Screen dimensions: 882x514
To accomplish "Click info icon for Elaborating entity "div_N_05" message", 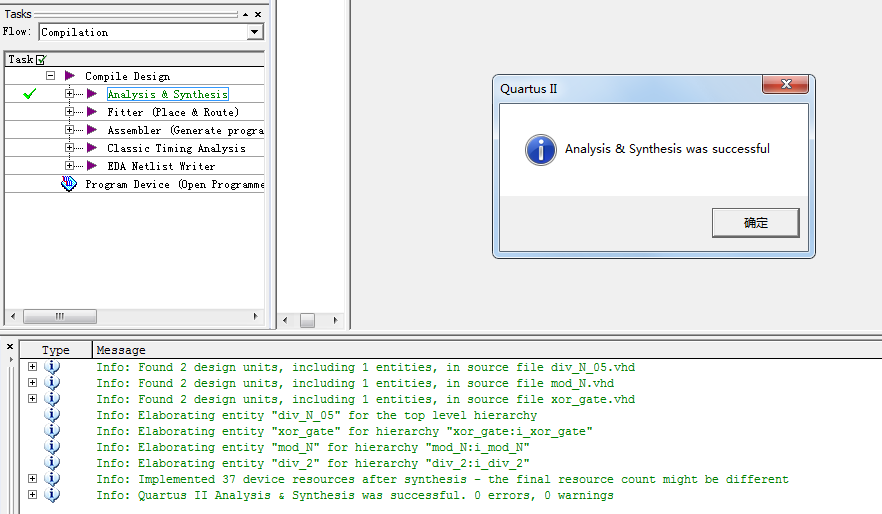I will [52, 415].
